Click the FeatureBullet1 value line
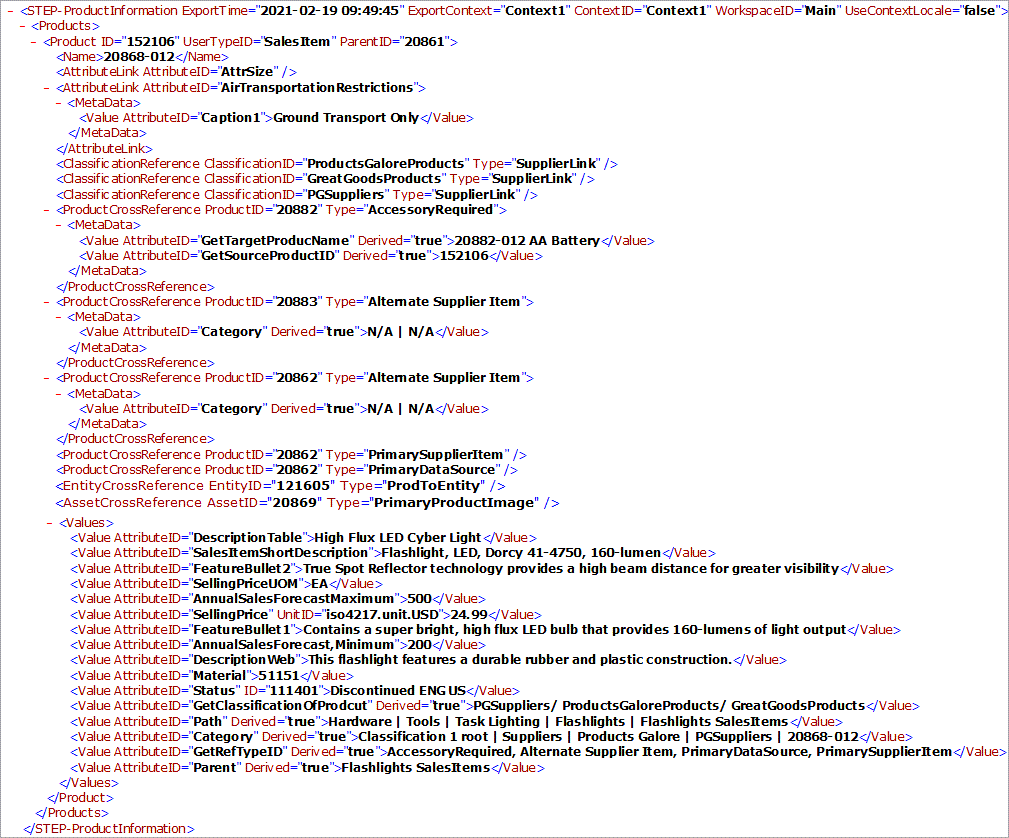This screenshot has height=838, width=1009. (x=485, y=630)
